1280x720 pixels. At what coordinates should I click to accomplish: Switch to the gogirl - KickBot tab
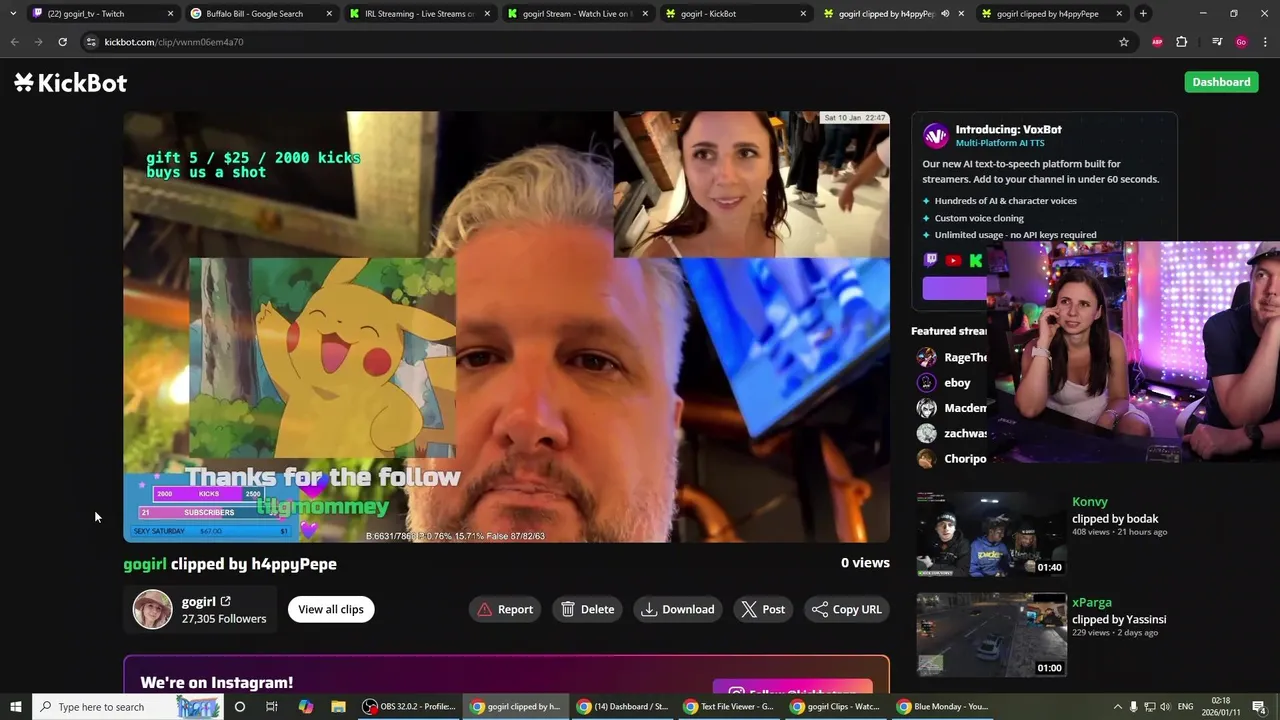(736, 14)
